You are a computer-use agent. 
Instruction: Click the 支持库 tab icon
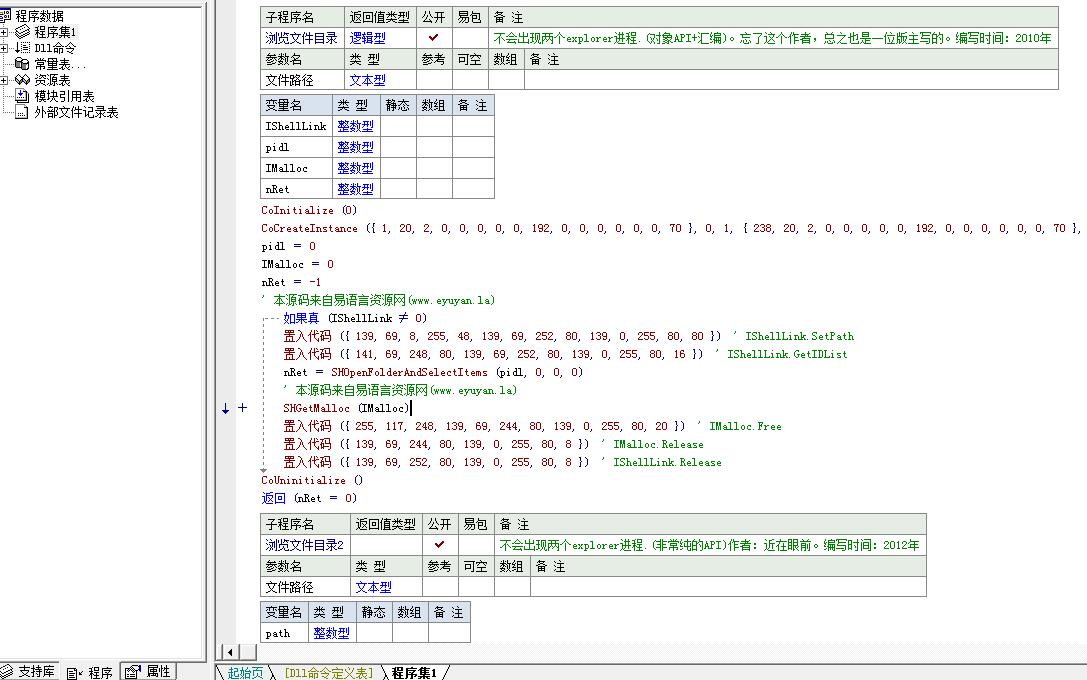click(6, 672)
